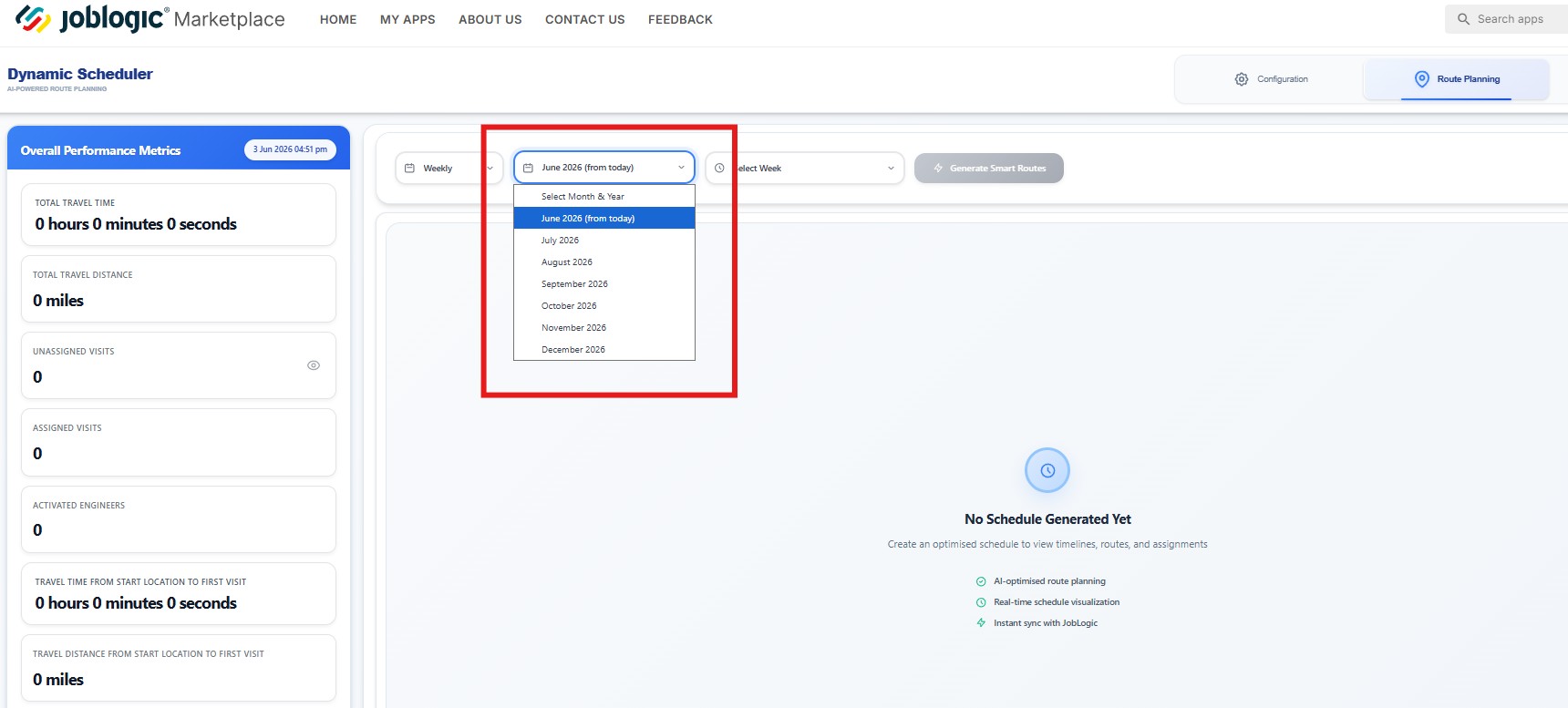The width and height of the screenshot is (1568, 708).
Task: Click Travel Time From Start Location card
Action: [x=179, y=593]
